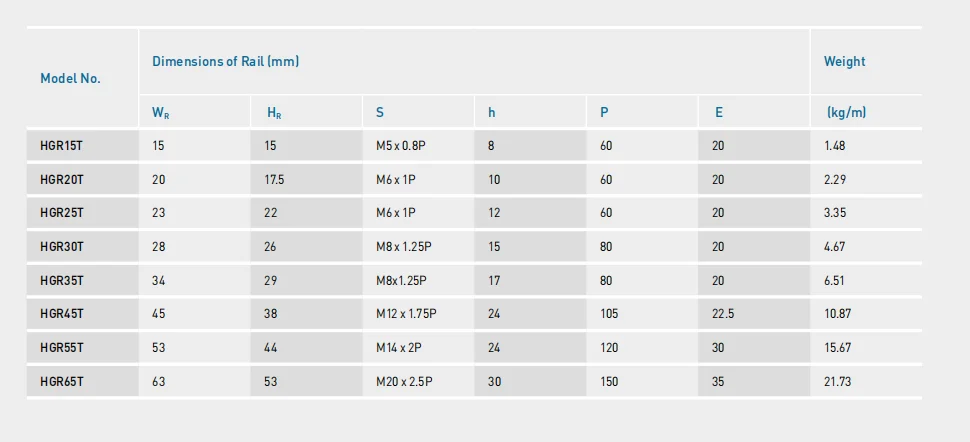Click the 22.5 value in E column
Screen dimensions: 970x442
click(723, 314)
